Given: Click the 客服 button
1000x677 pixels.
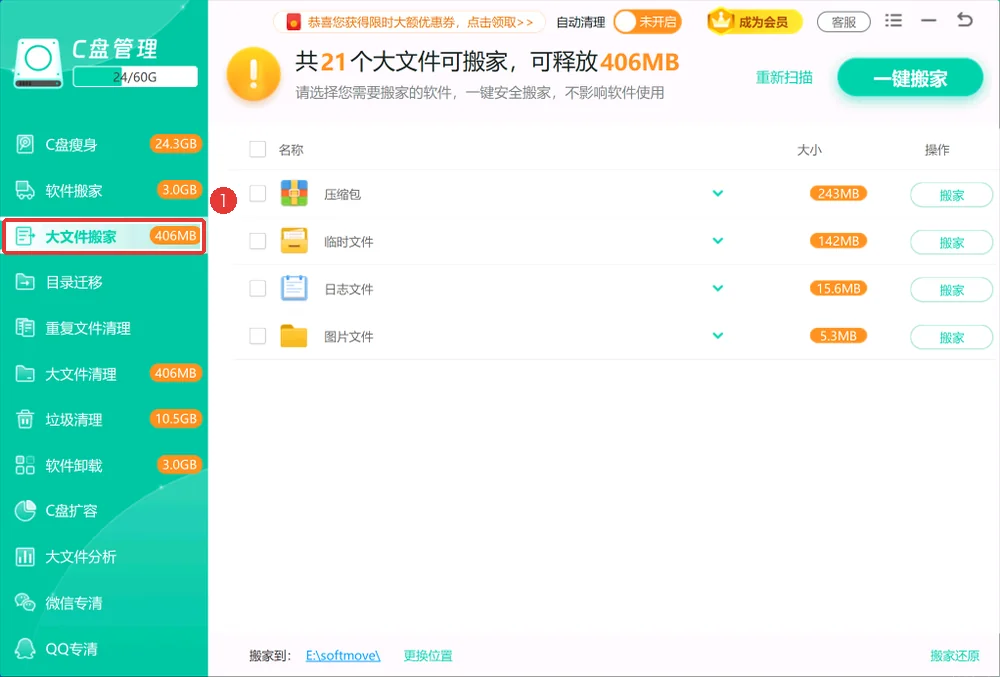Looking at the screenshot, I should 844,22.
